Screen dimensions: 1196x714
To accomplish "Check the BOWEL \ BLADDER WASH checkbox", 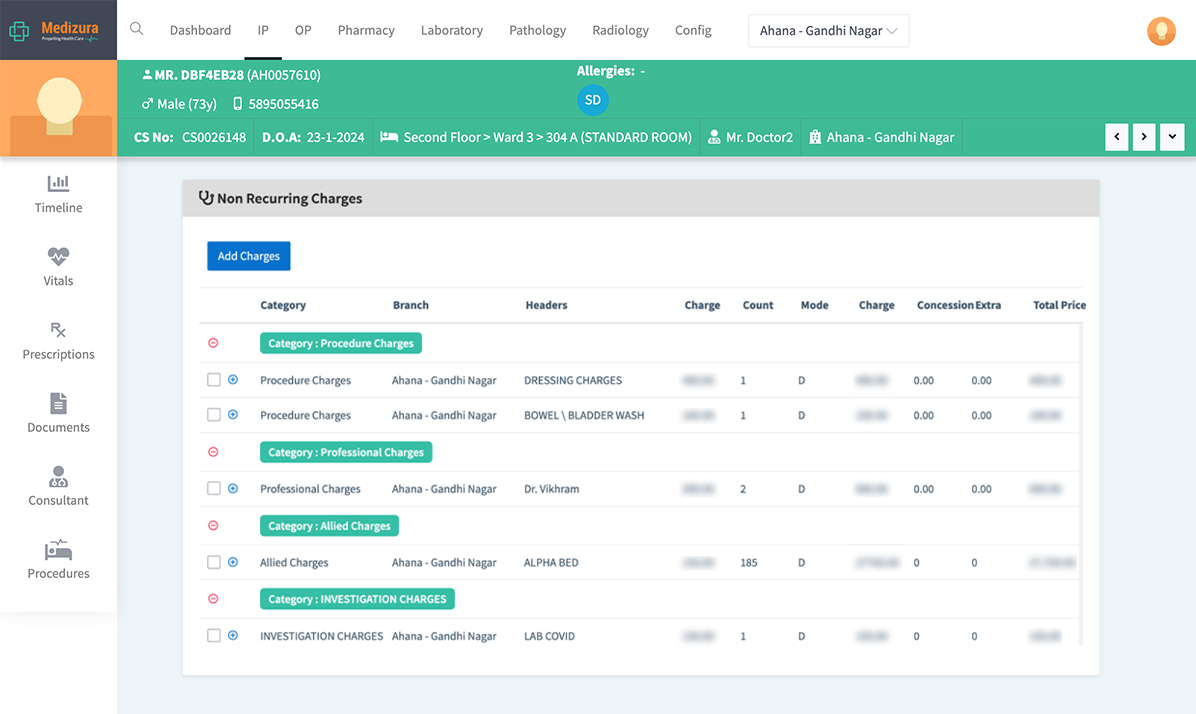I will (x=214, y=415).
